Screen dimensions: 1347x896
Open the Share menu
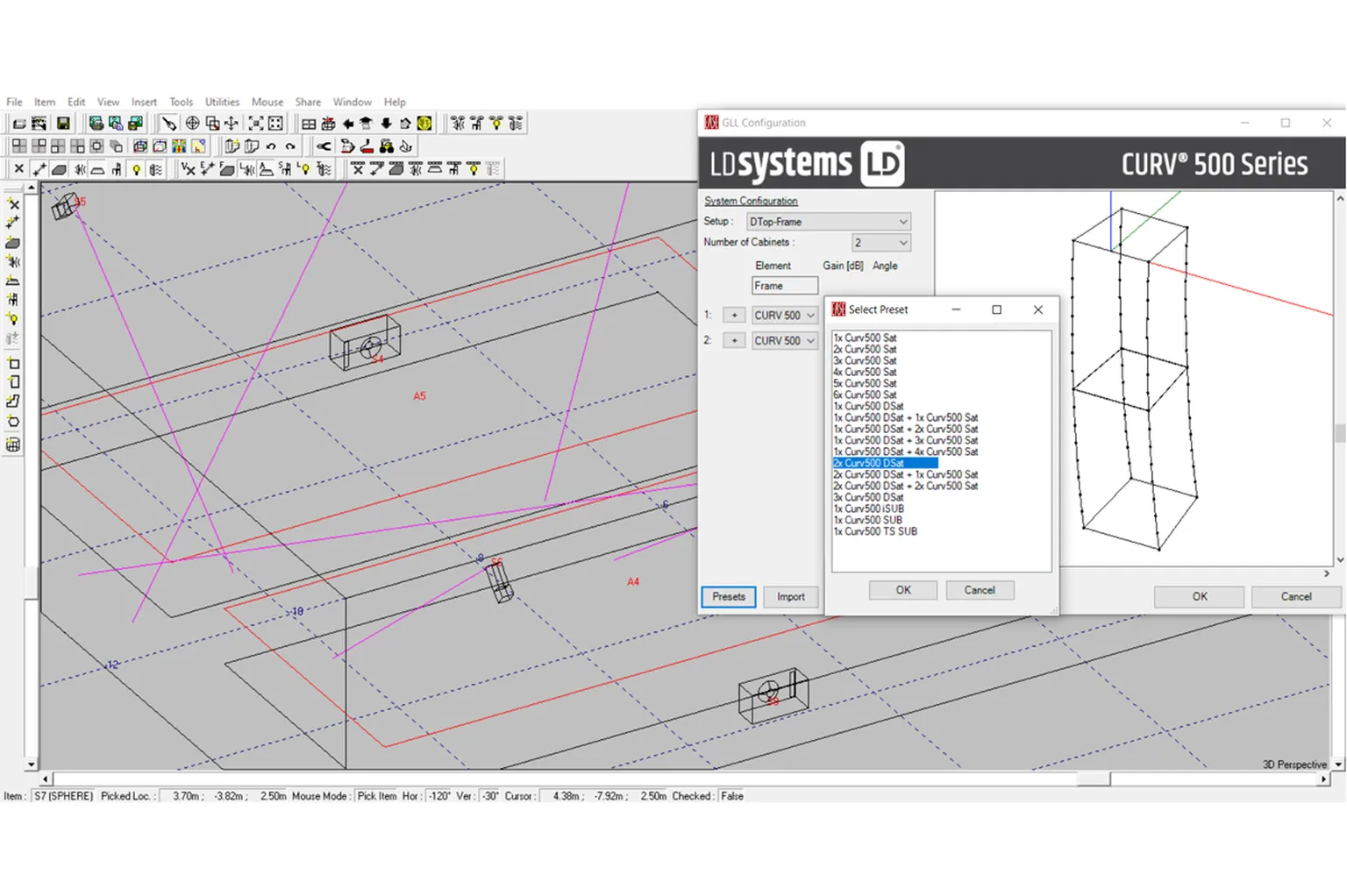tap(308, 103)
